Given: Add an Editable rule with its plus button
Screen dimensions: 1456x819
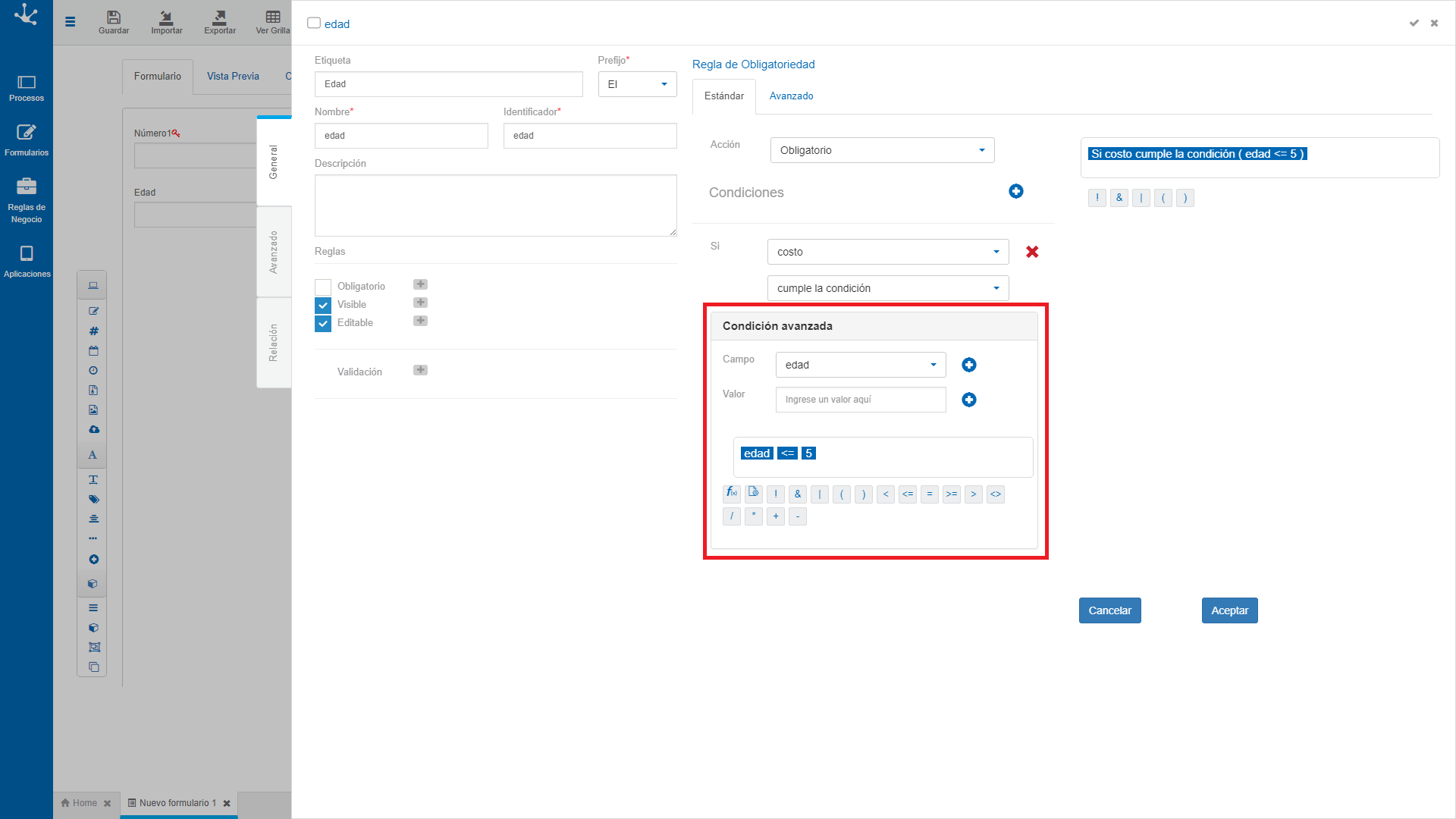Looking at the screenshot, I should 421,321.
